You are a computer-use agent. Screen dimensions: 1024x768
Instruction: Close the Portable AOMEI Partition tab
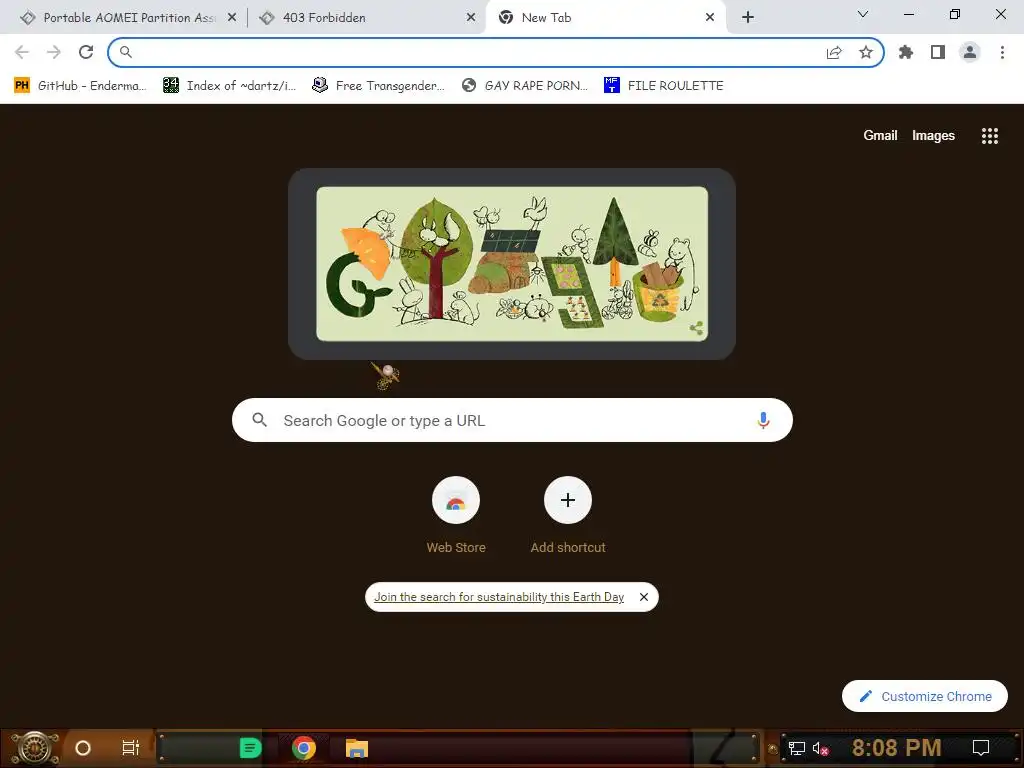tap(232, 18)
